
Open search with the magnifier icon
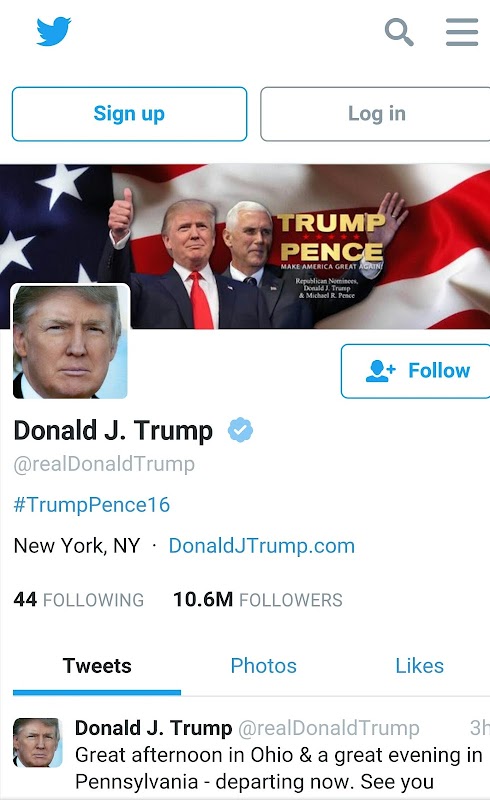[x=399, y=32]
